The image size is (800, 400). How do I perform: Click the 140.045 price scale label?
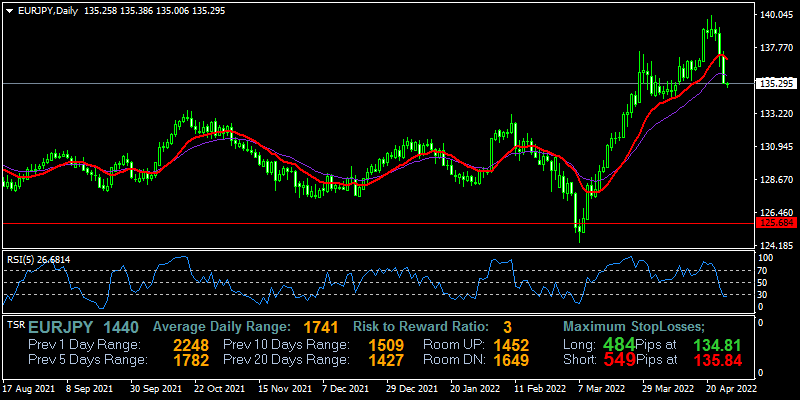coord(776,15)
